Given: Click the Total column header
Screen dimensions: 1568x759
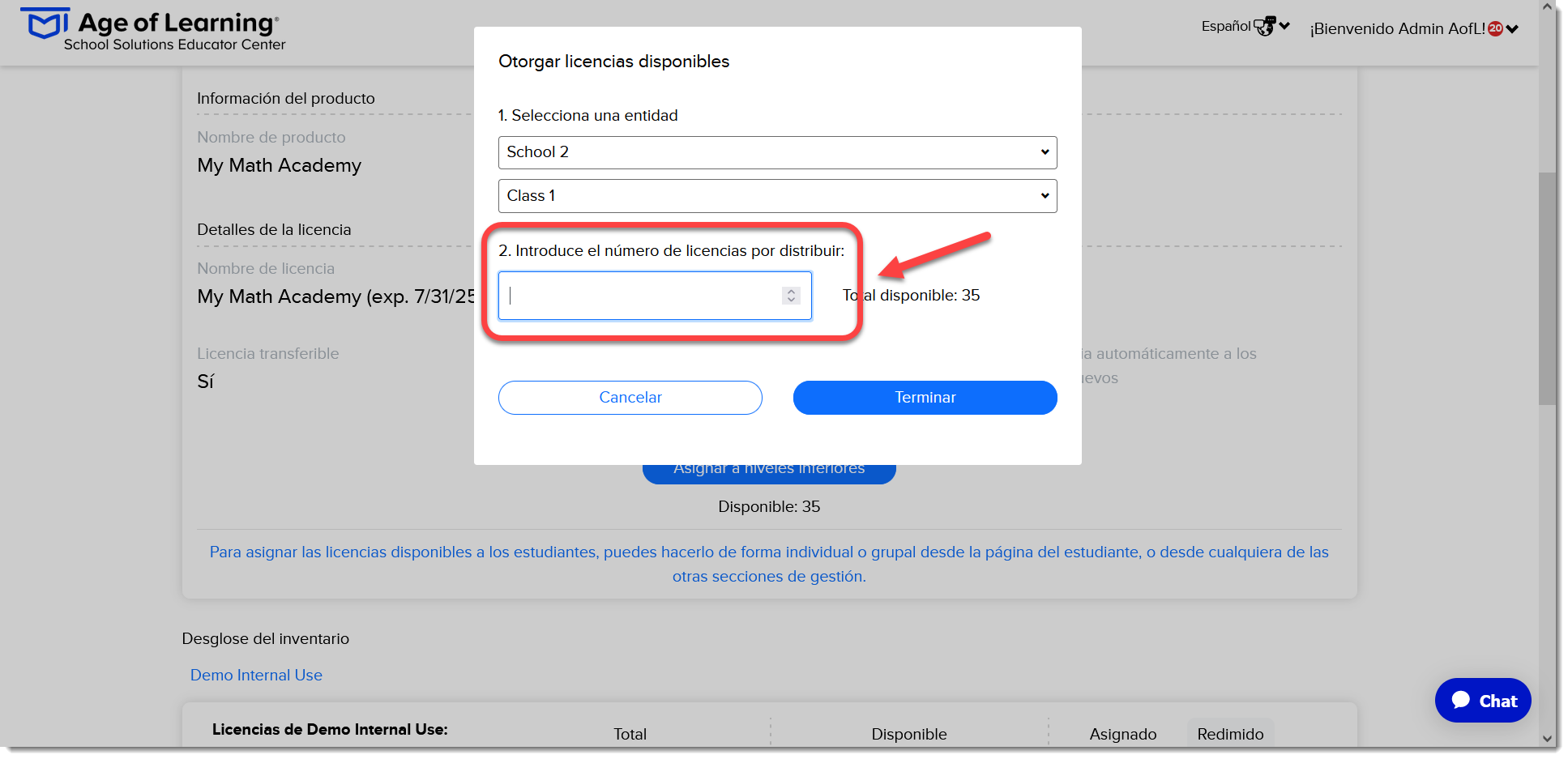Looking at the screenshot, I should (x=630, y=734).
